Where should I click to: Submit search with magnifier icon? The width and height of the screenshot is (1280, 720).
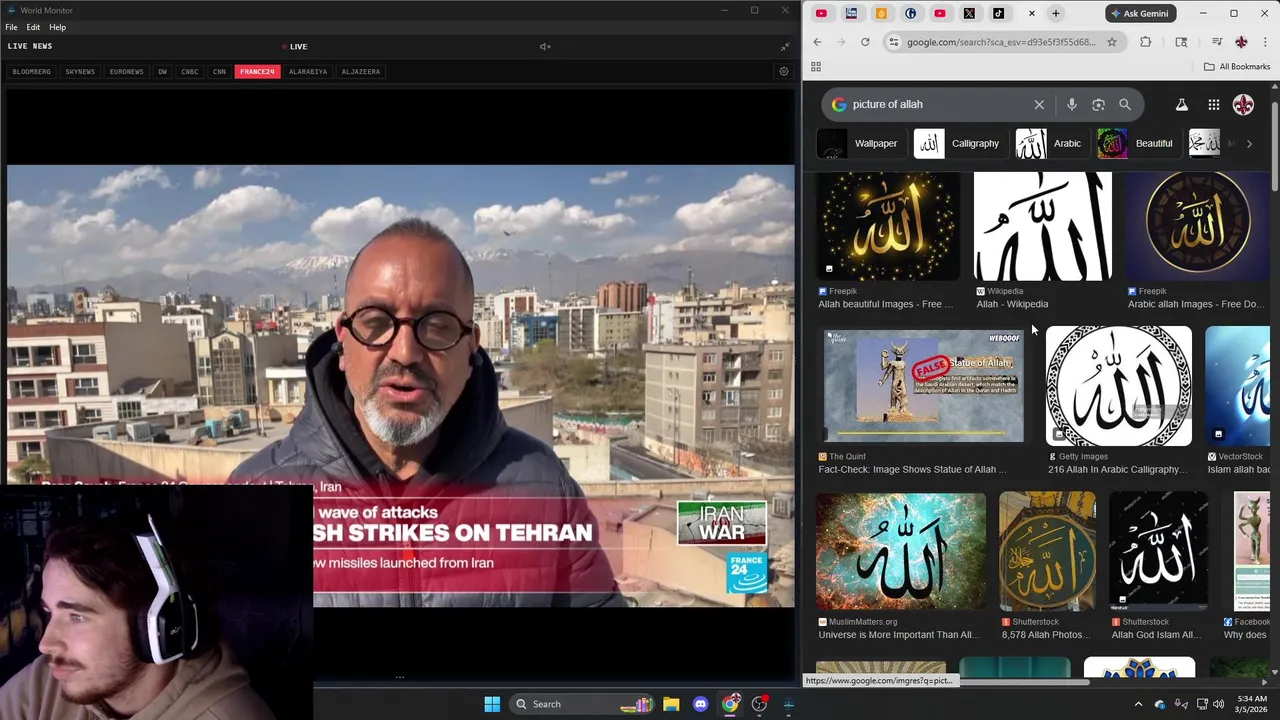point(1125,104)
